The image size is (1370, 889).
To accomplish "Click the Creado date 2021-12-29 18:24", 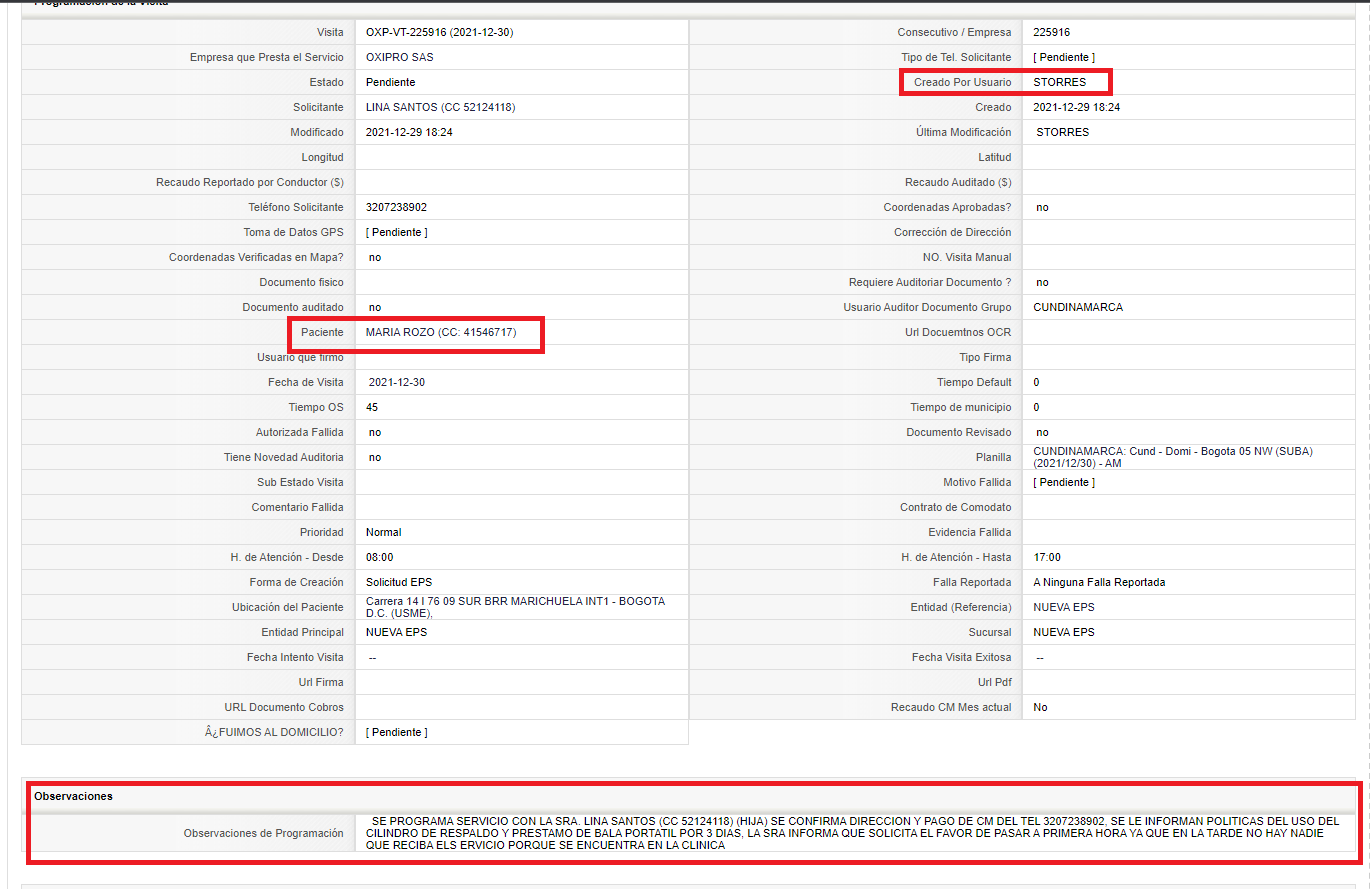I will [1076, 107].
